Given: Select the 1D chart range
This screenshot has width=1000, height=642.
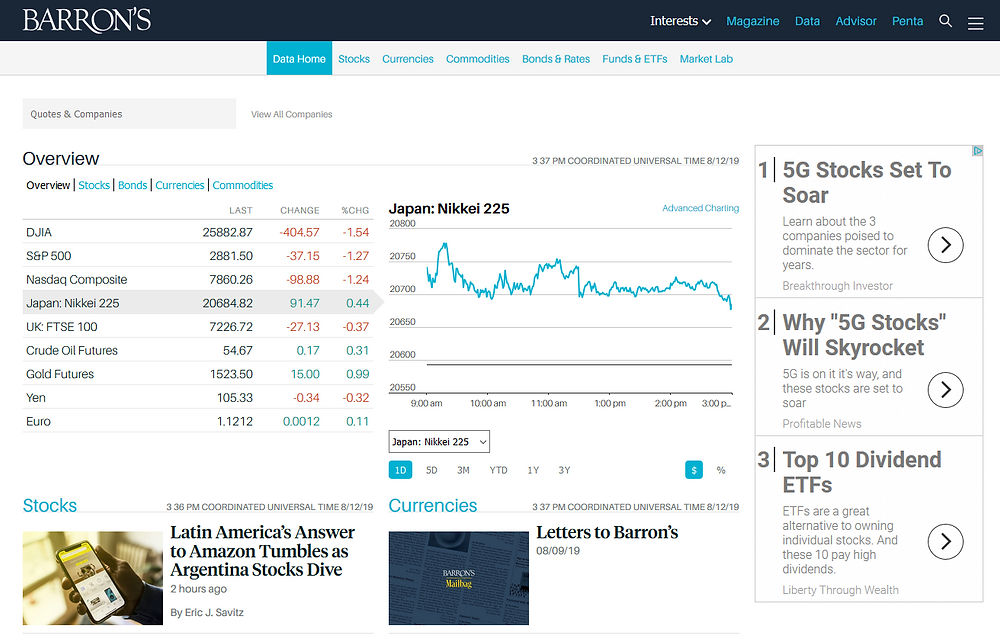Looking at the screenshot, I should click(x=400, y=470).
